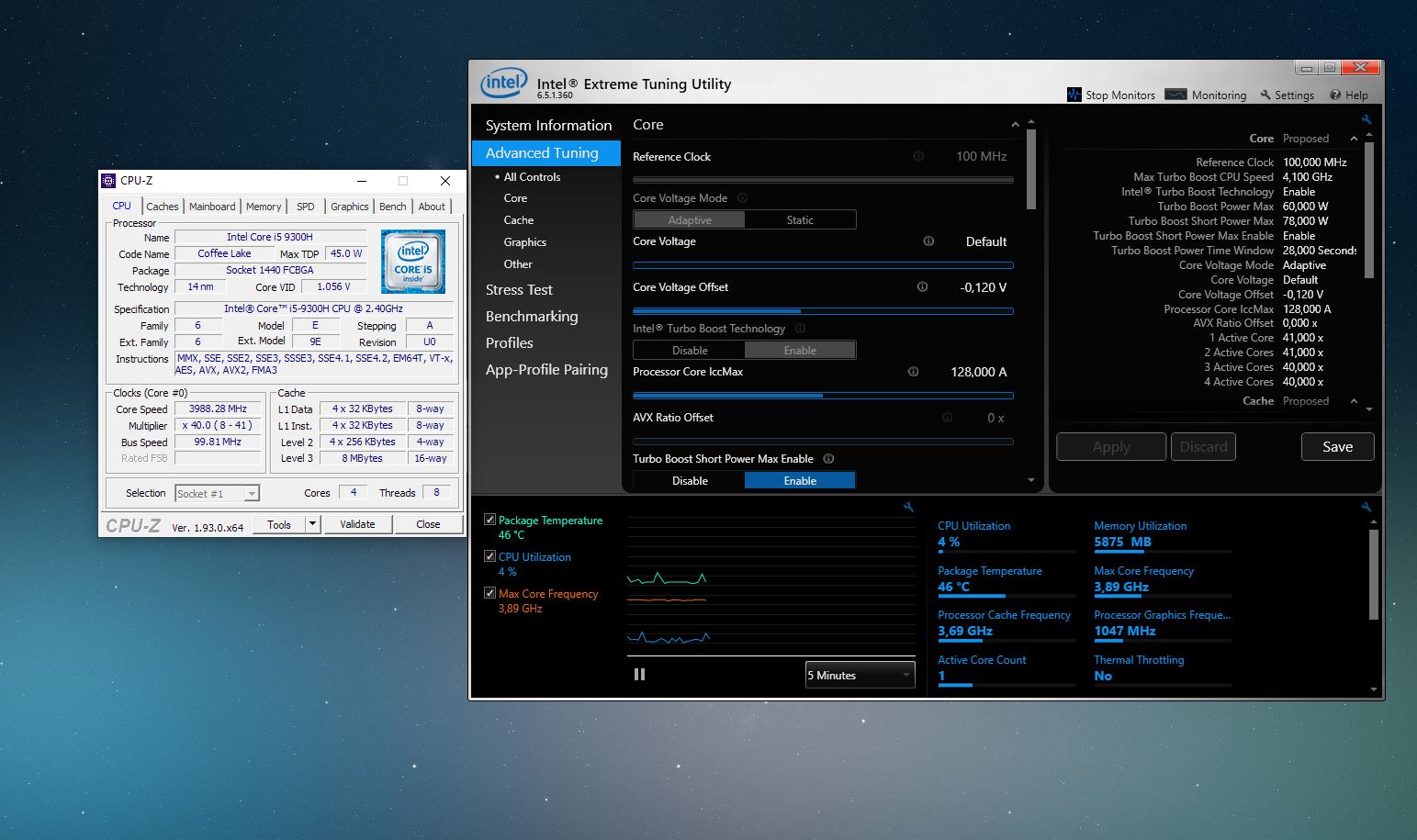Save the tuning profile
The width and height of the screenshot is (1417, 840).
pyautogui.click(x=1337, y=447)
